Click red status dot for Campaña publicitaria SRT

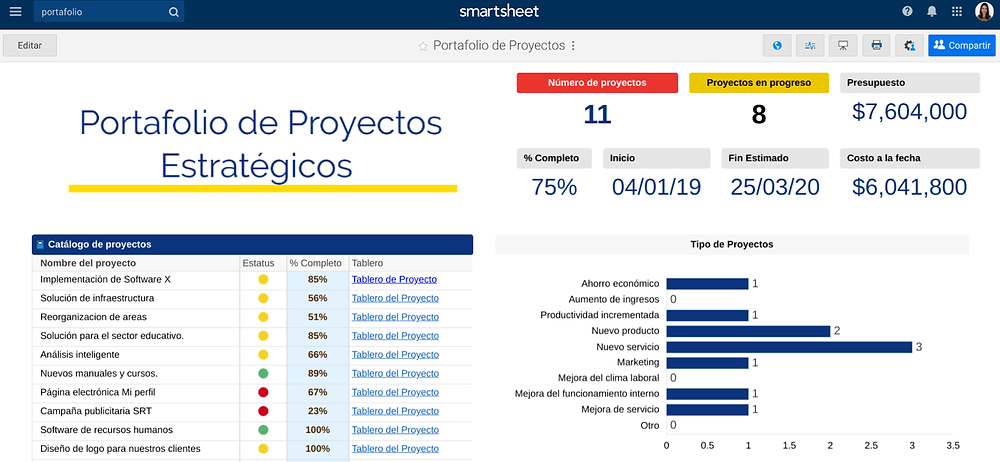coord(263,411)
